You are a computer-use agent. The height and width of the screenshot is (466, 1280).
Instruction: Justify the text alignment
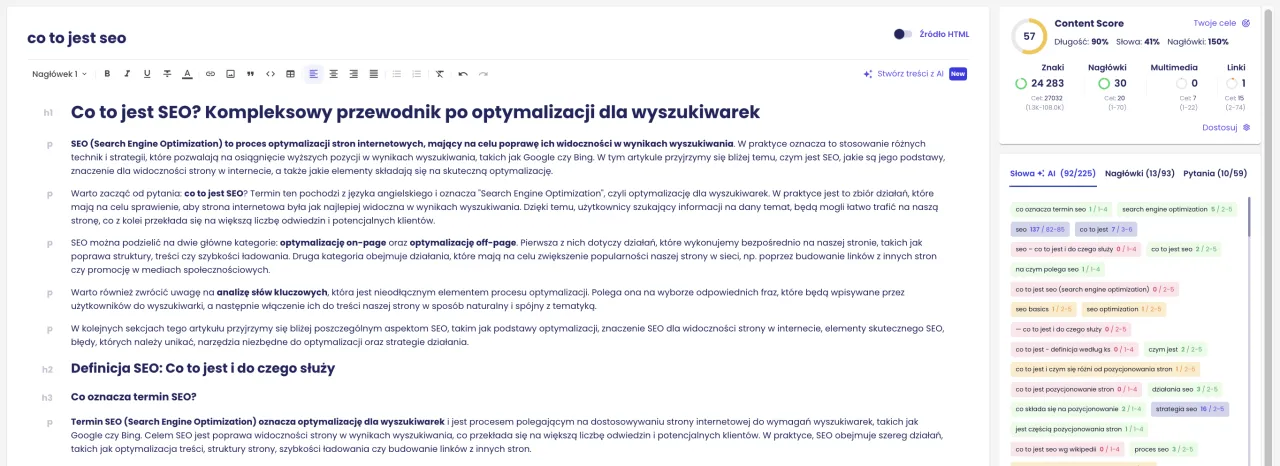[374, 74]
